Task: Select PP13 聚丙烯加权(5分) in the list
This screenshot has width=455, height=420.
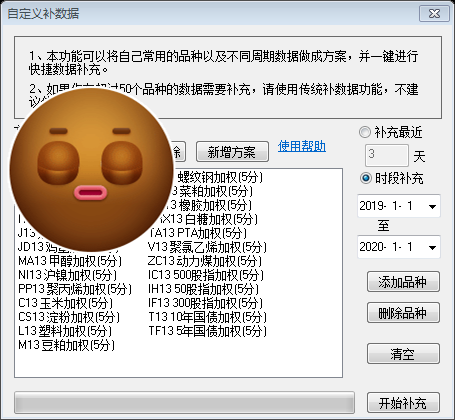Action: [75, 289]
